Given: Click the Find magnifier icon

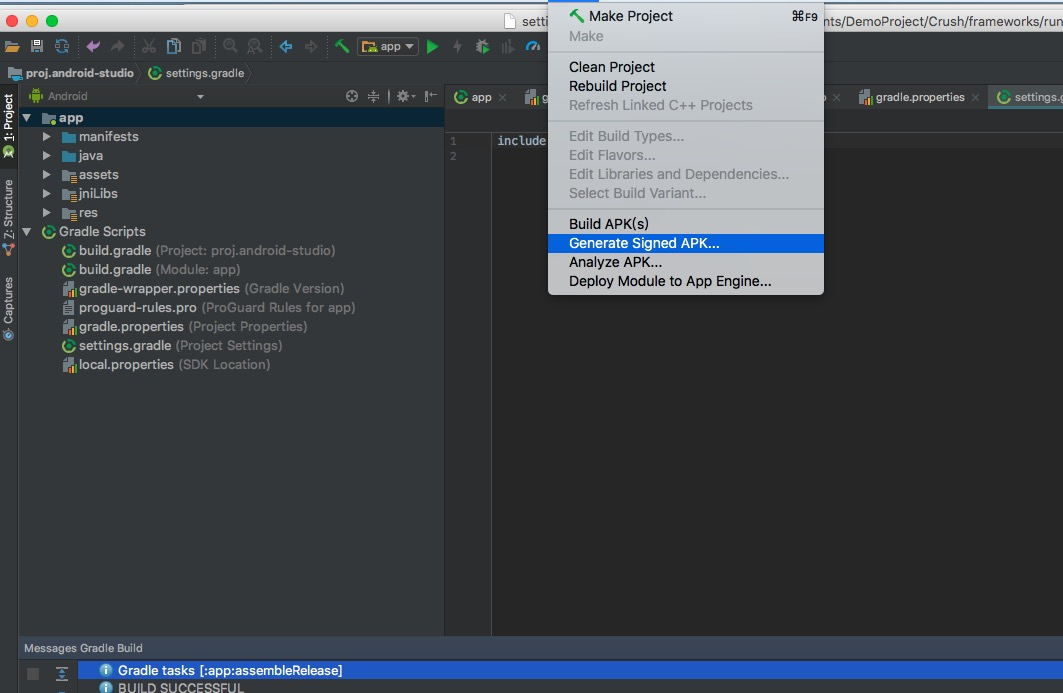Looking at the screenshot, I should pos(230,47).
